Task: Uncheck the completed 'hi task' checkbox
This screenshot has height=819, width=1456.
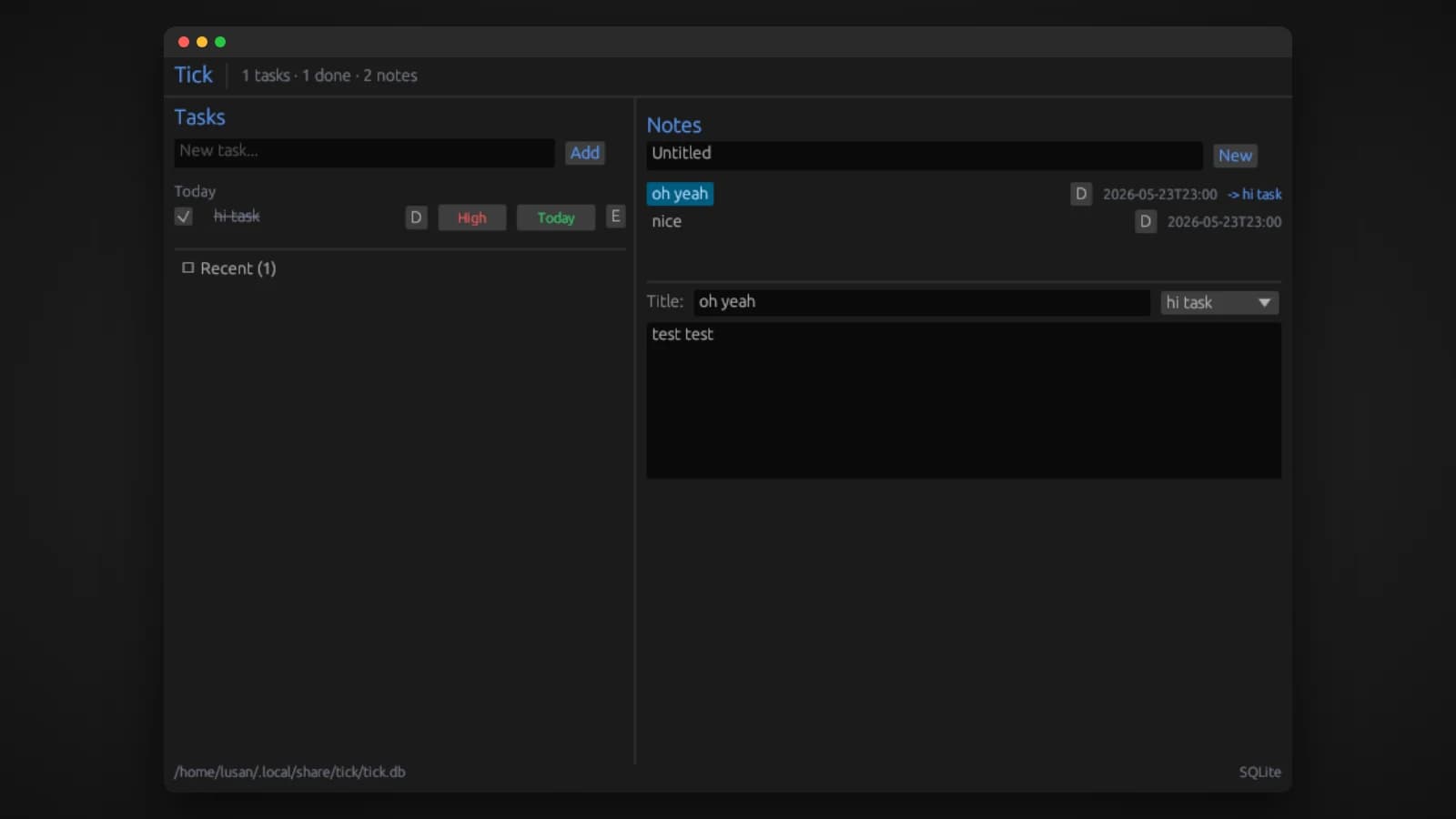Action: (184, 217)
